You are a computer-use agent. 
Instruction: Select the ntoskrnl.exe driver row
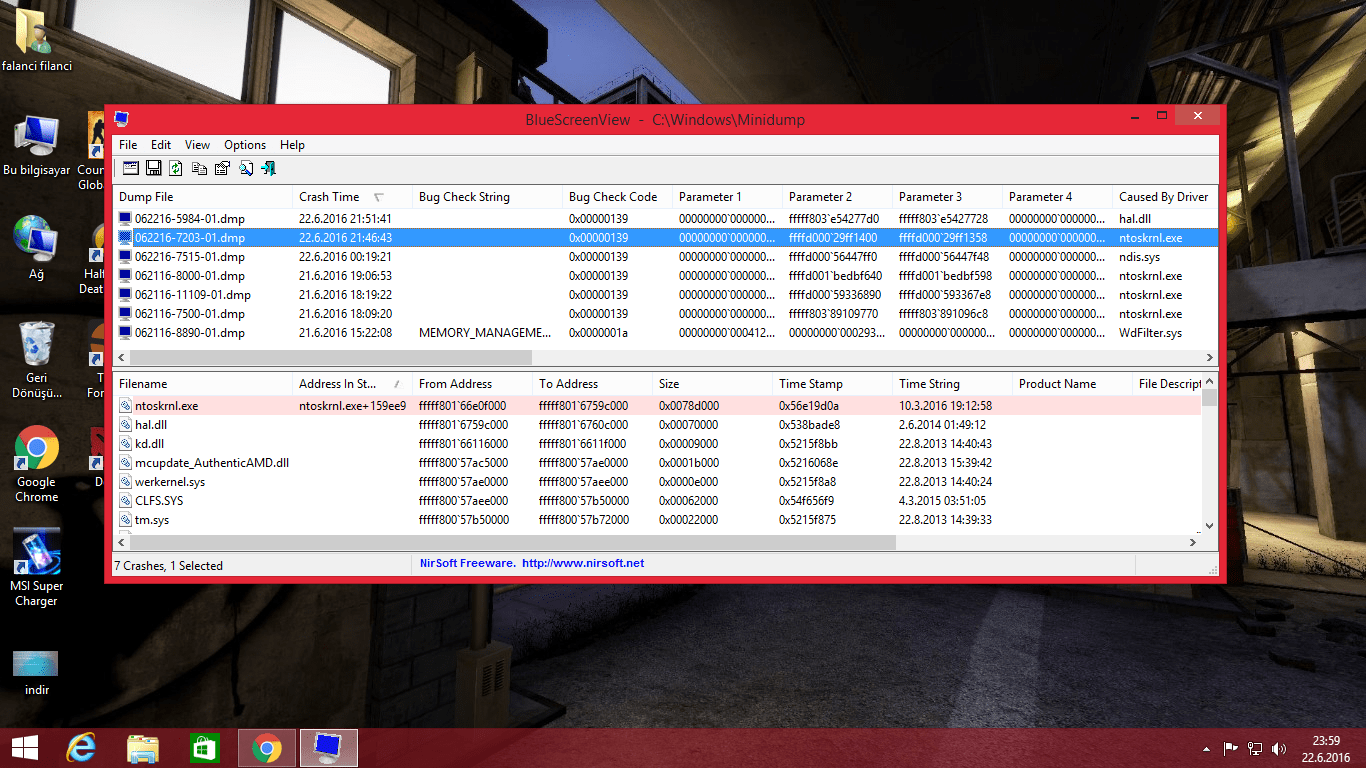pyautogui.click(x=658, y=405)
